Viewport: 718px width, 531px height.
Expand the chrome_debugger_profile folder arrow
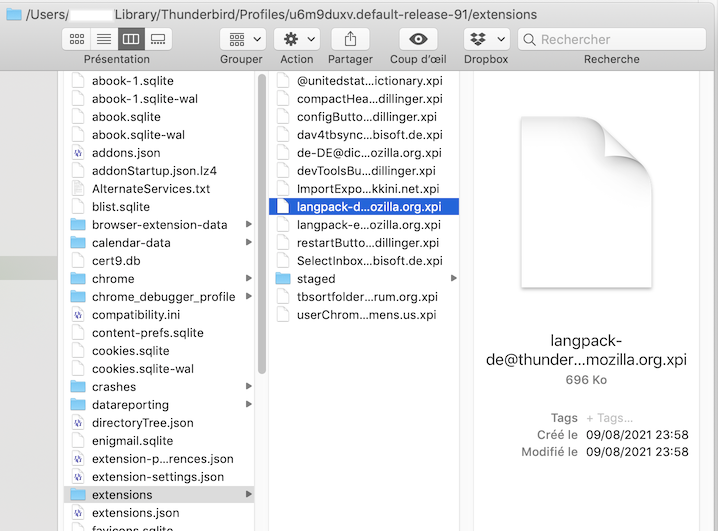(x=248, y=297)
